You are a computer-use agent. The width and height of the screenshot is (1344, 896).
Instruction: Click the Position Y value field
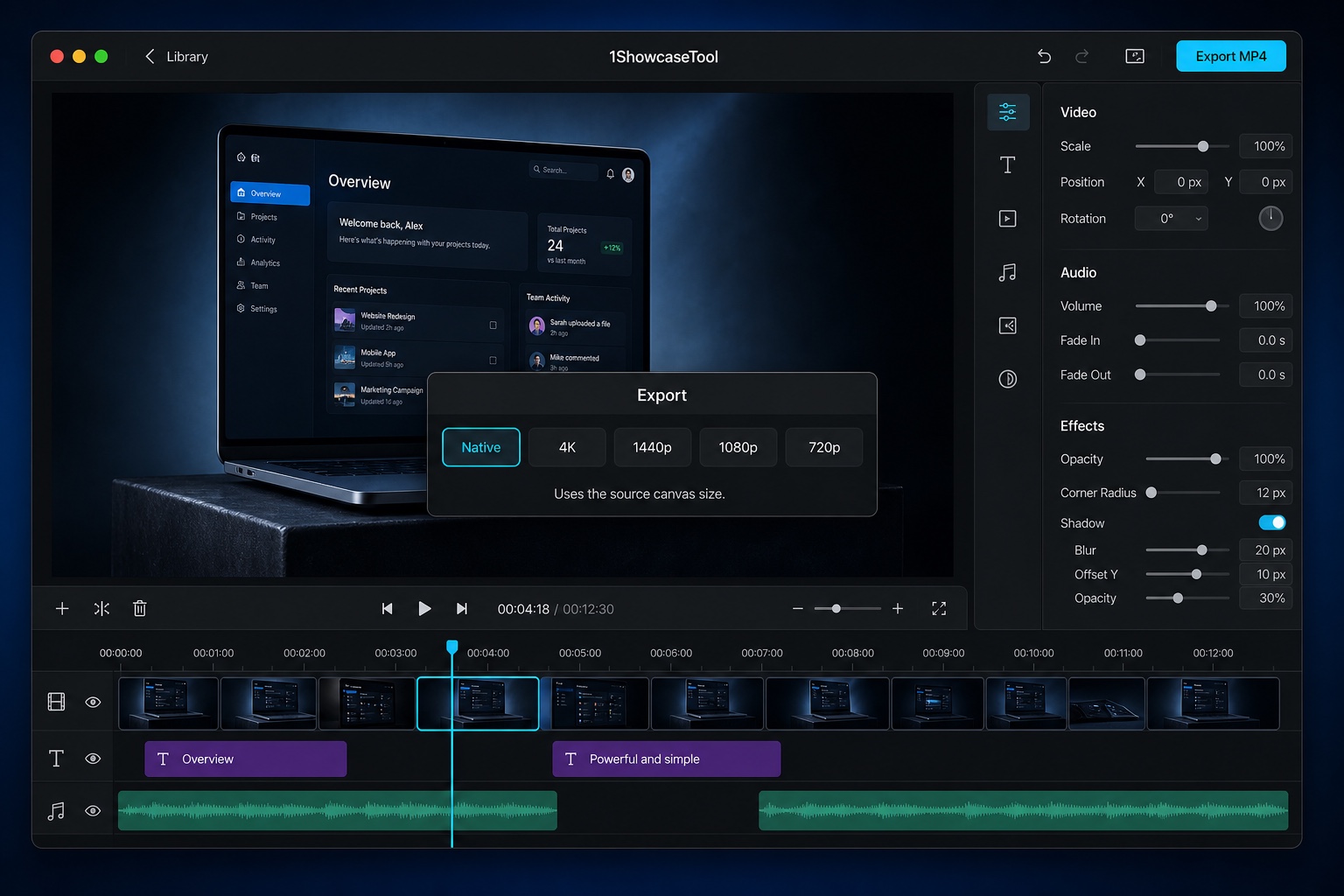(x=1266, y=182)
